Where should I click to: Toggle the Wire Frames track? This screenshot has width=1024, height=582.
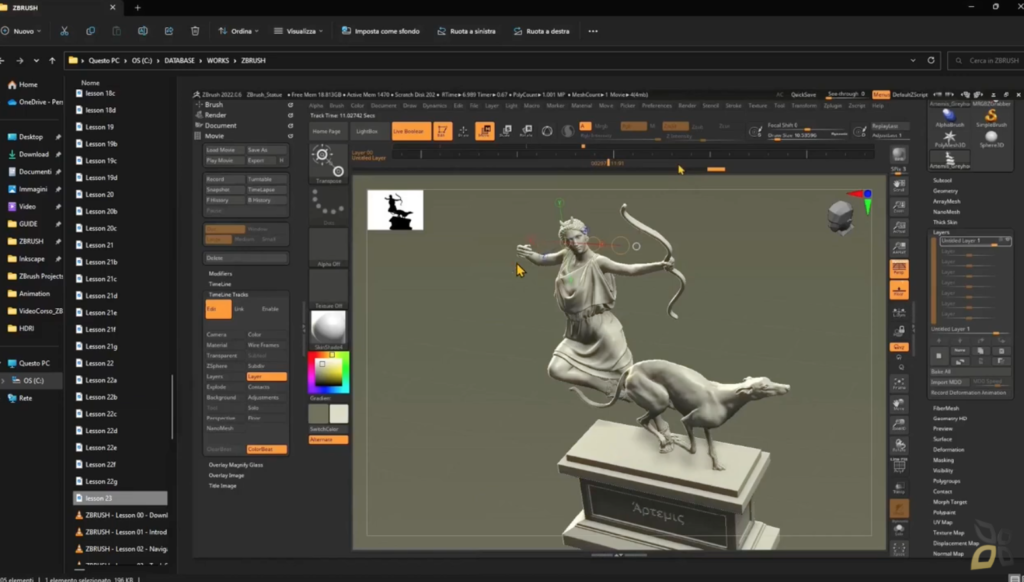pos(266,345)
